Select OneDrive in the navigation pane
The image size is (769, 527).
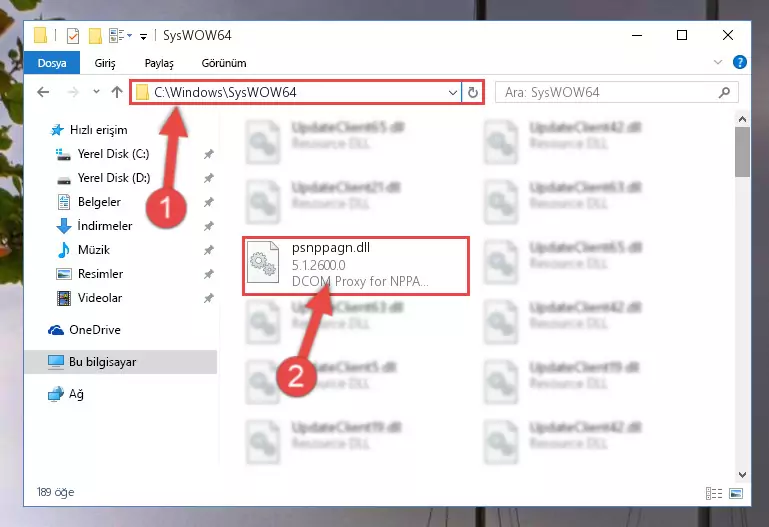pos(84,330)
